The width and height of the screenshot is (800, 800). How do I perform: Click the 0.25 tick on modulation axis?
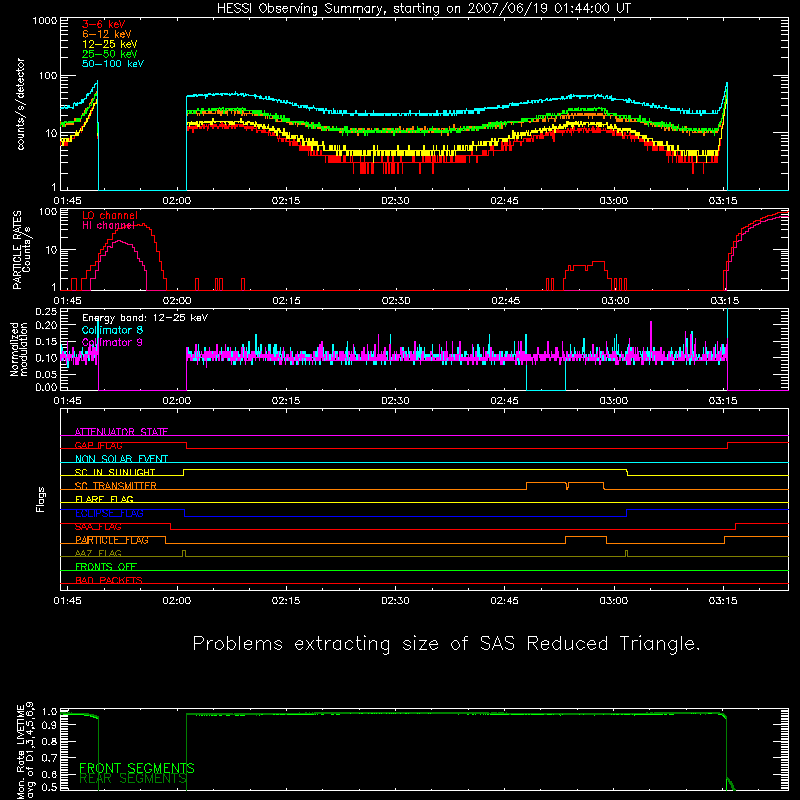[x=46, y=312]
